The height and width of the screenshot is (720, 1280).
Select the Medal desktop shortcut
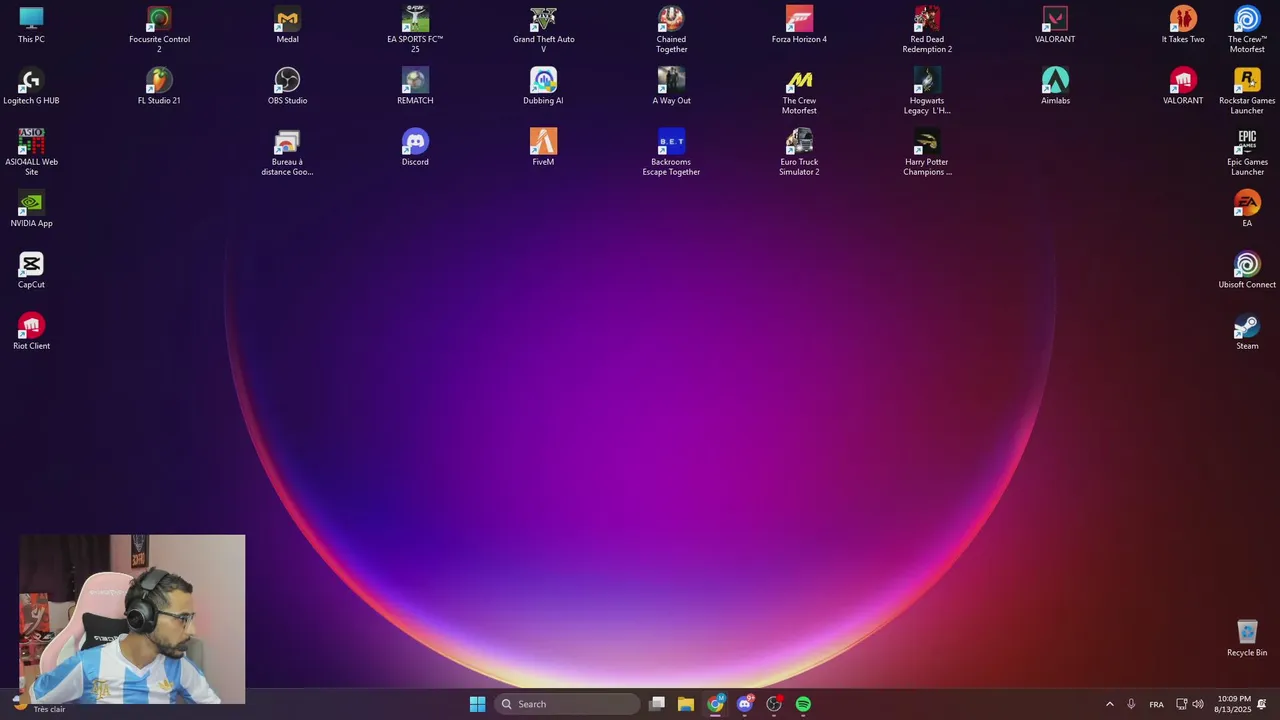click(x=287, y=25)
